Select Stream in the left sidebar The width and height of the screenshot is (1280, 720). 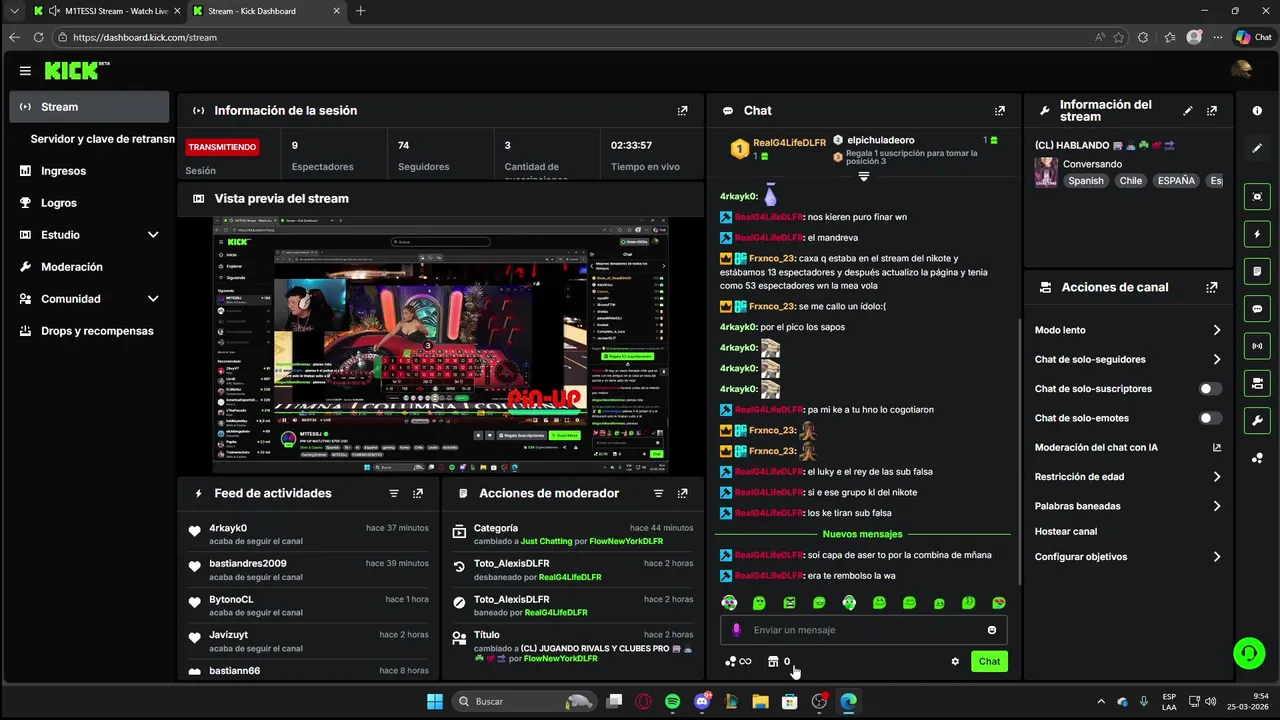(x=89, y=107)
